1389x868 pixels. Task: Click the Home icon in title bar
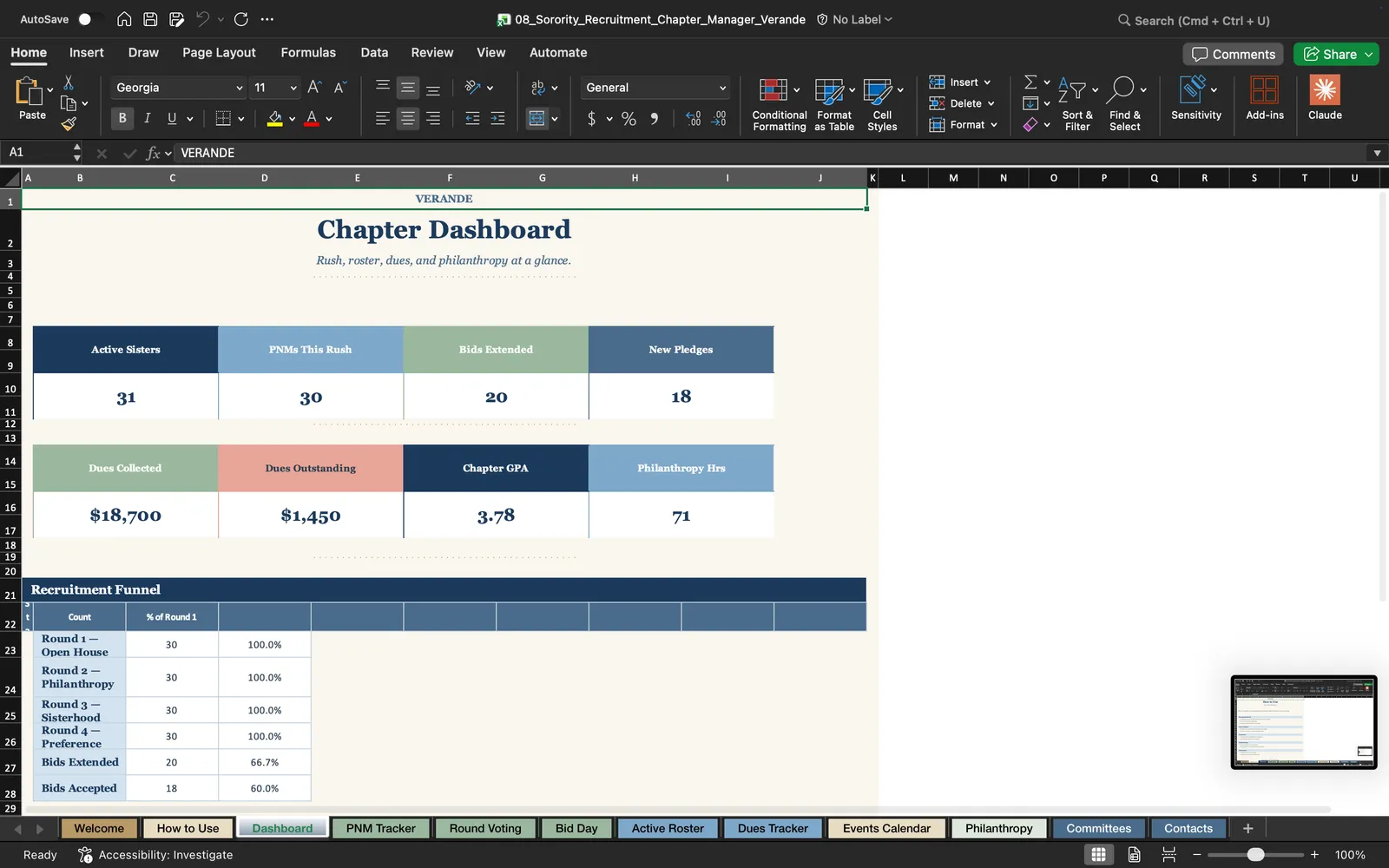click(124, 19)
